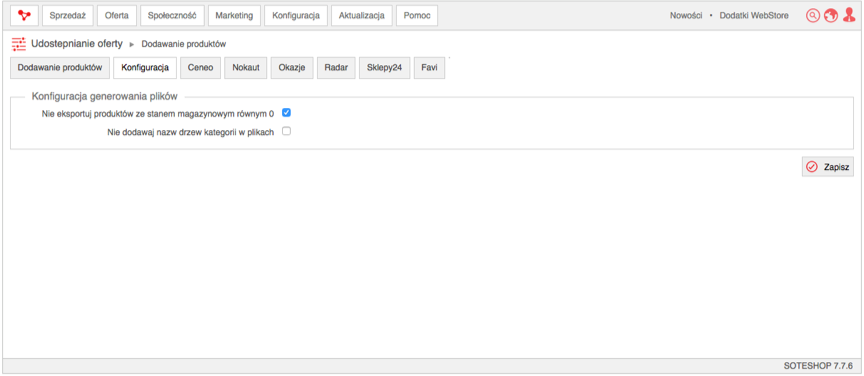Click the Nowości link

686,15
